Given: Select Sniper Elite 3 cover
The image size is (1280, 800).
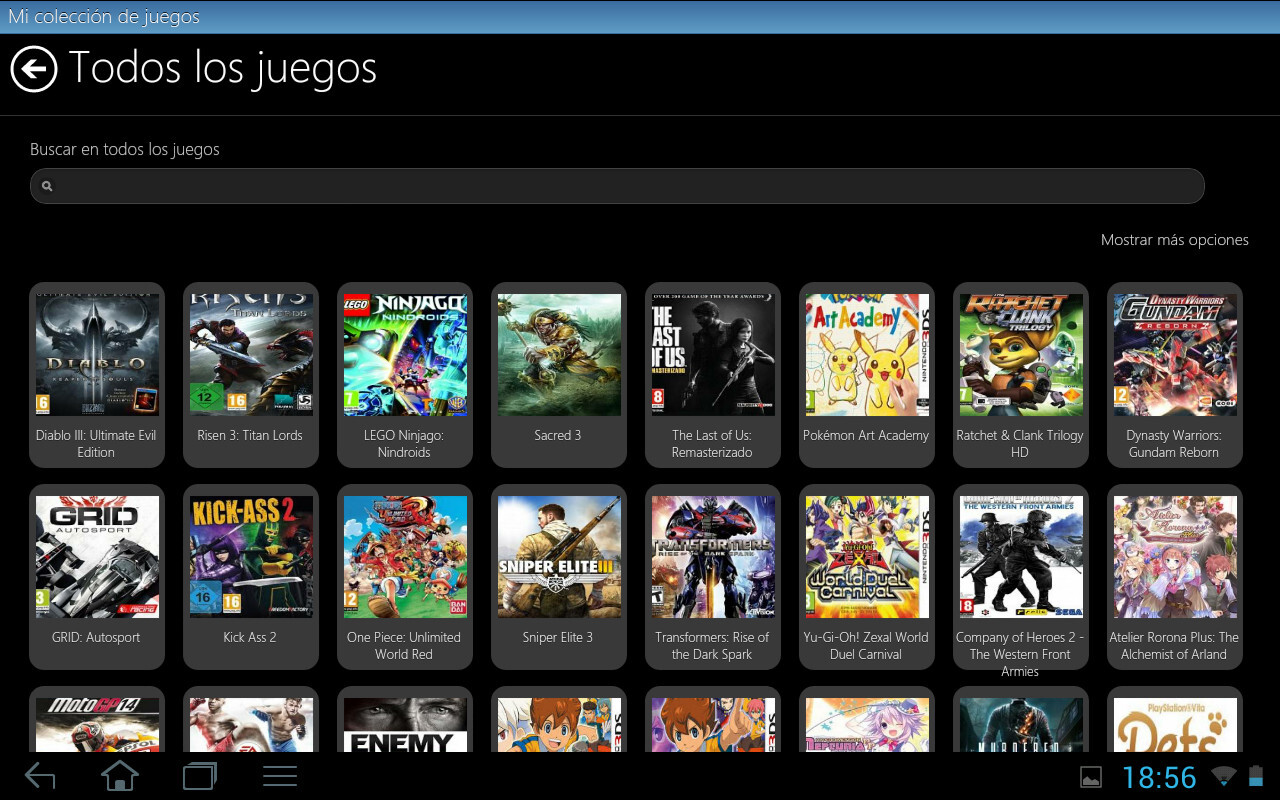Looking at the screenshot, I should tap(559, 557).
